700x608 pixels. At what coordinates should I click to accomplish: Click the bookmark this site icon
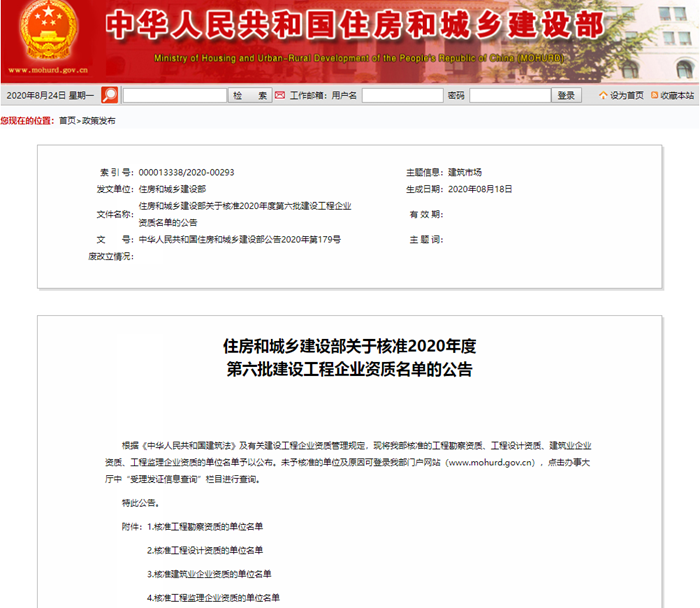[x=654, y=96]
